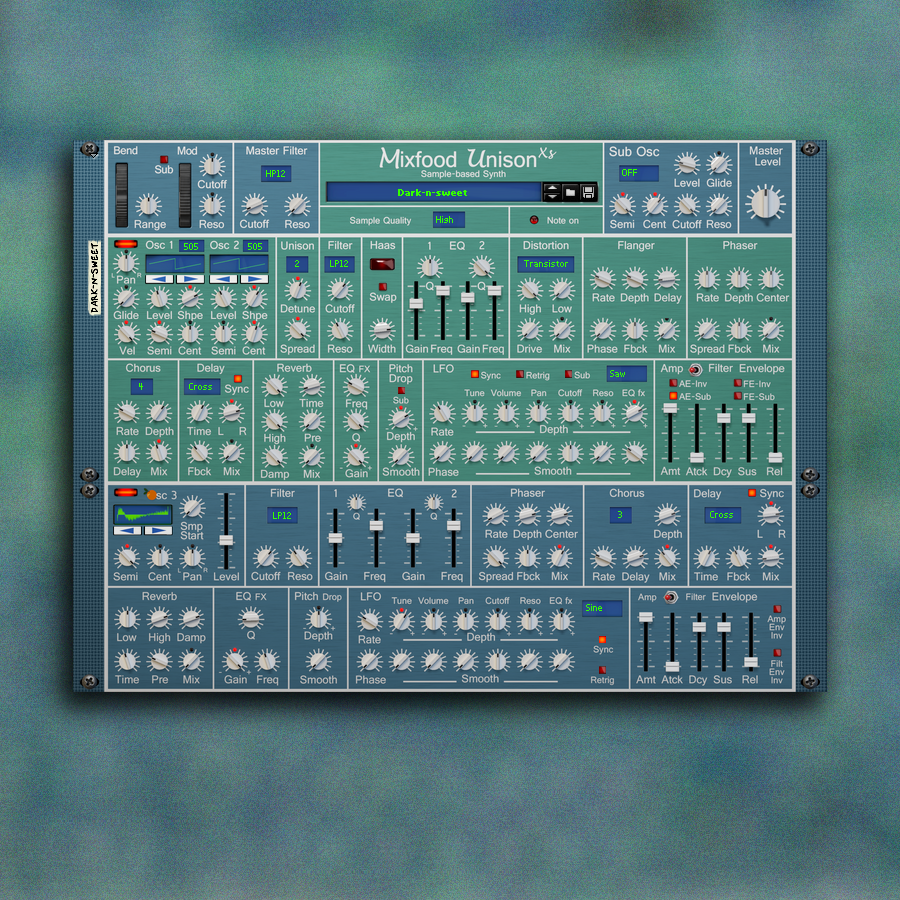Step through patches with the up/down arrows
This screenshot has width=900, height=900.
pos(552,192)
